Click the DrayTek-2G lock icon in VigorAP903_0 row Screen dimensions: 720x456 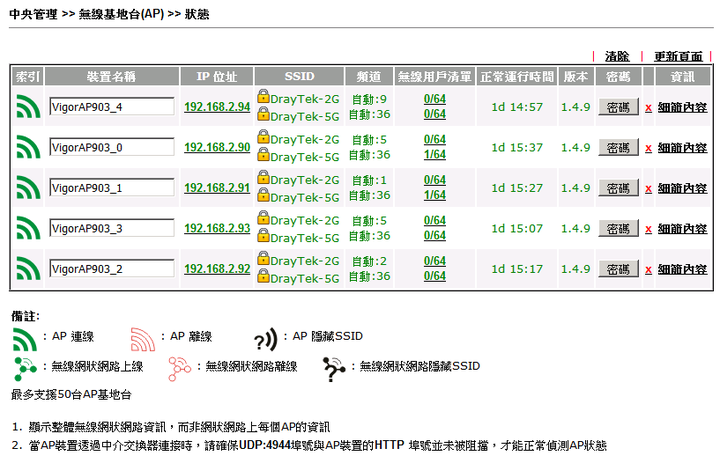coord(263,137)
